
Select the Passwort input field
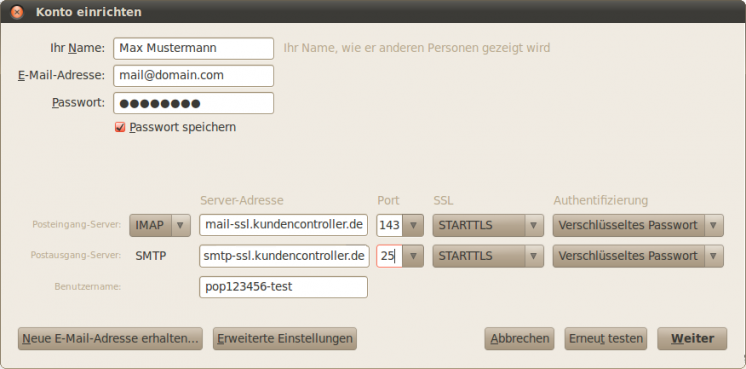[x=194, y=103]
